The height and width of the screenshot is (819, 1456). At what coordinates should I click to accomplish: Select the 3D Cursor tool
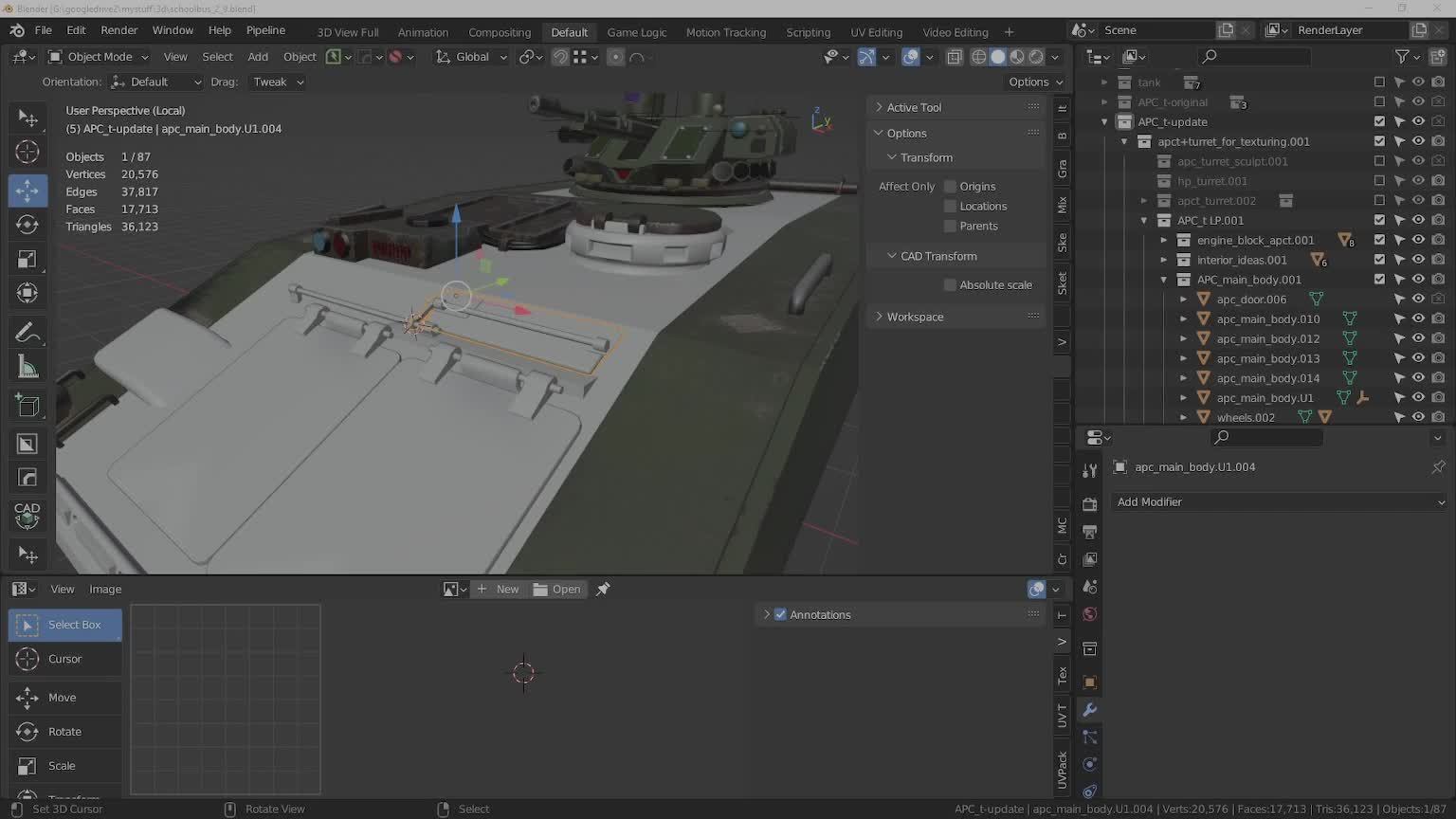[27, 152]
